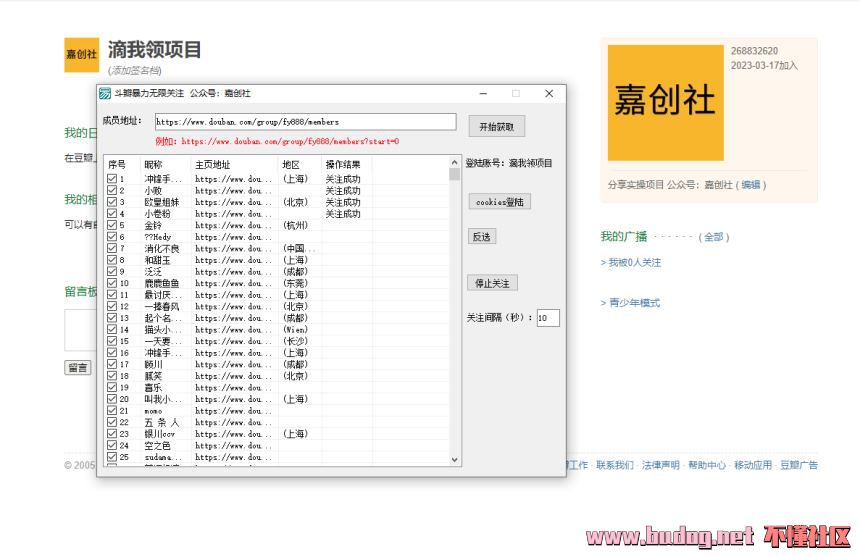
Task: Toggle checkbox for row 10 鹿鹿鱼鱼
Action: pos(112,283)
